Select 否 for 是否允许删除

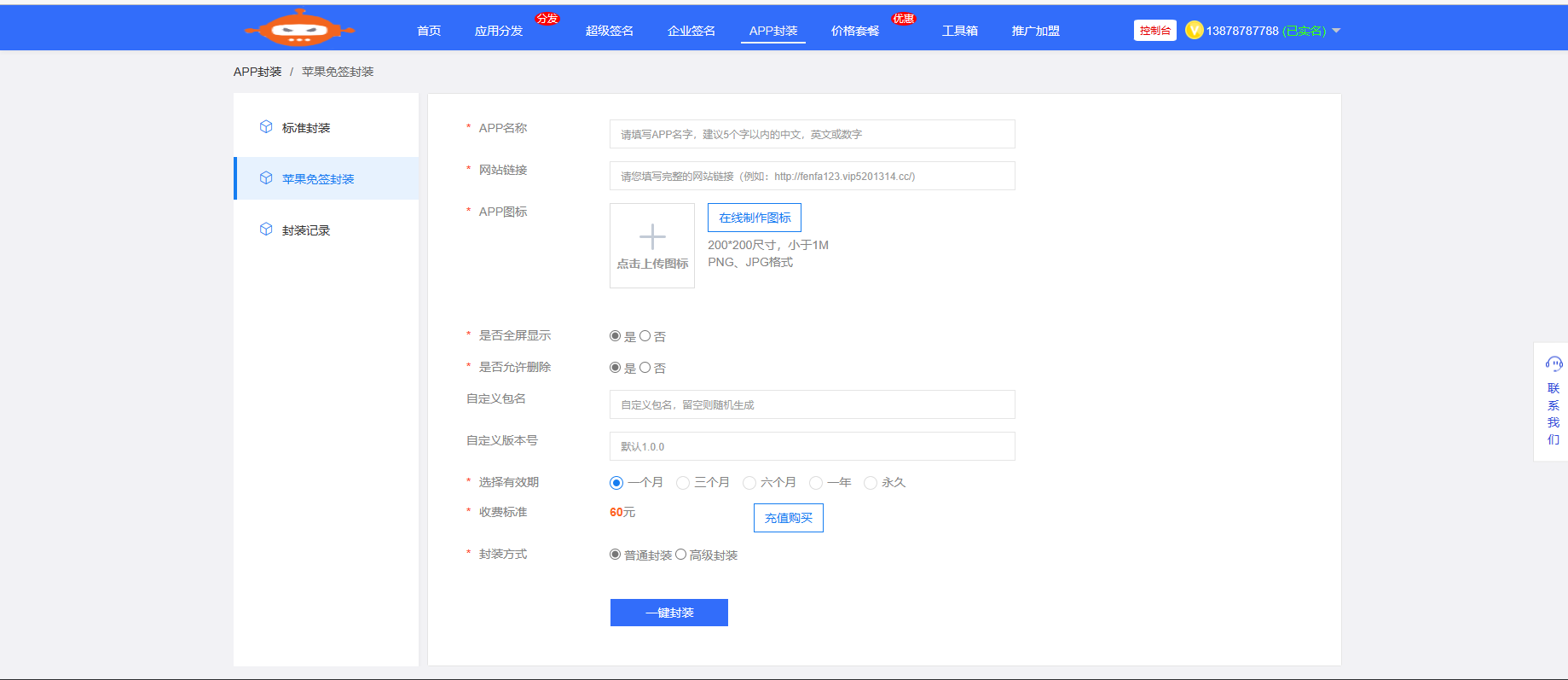[x=645, y=368]
